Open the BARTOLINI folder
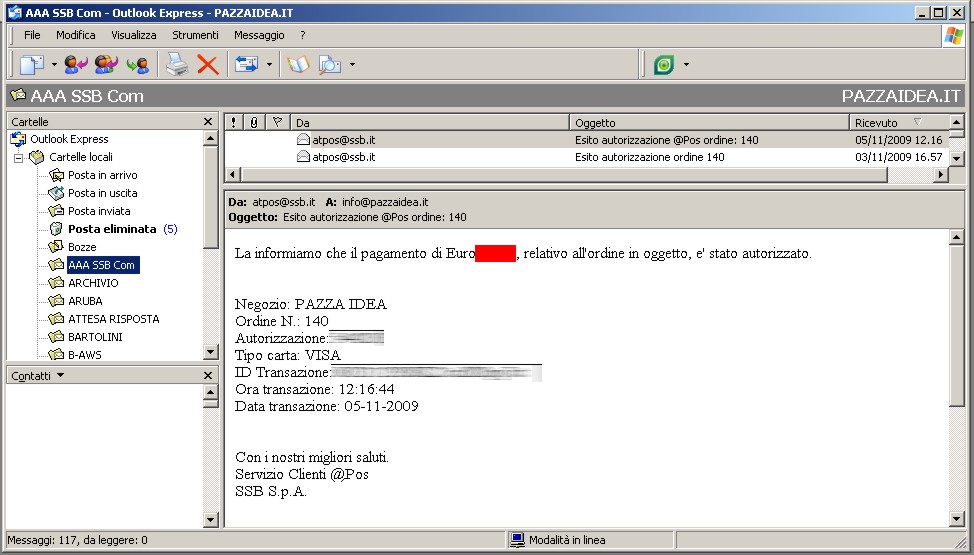Image resolution: width=974 pixels, height=555 pixels. 95,337
